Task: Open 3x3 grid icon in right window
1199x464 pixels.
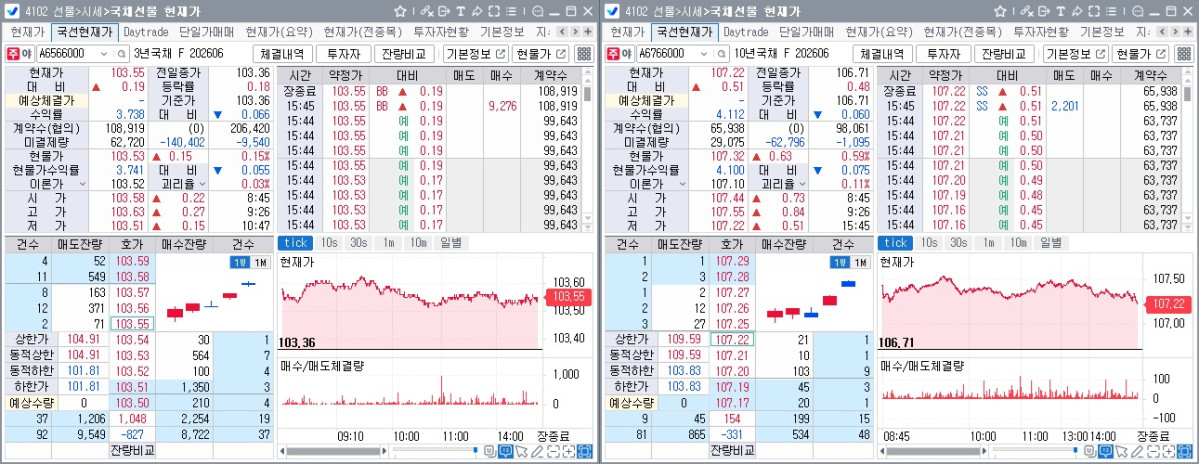Action: click(1184, 54)
